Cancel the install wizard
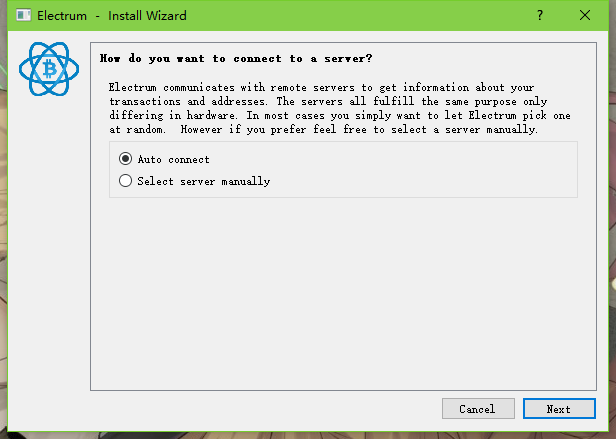Screen dimensions: 616x439 point(478,409)
